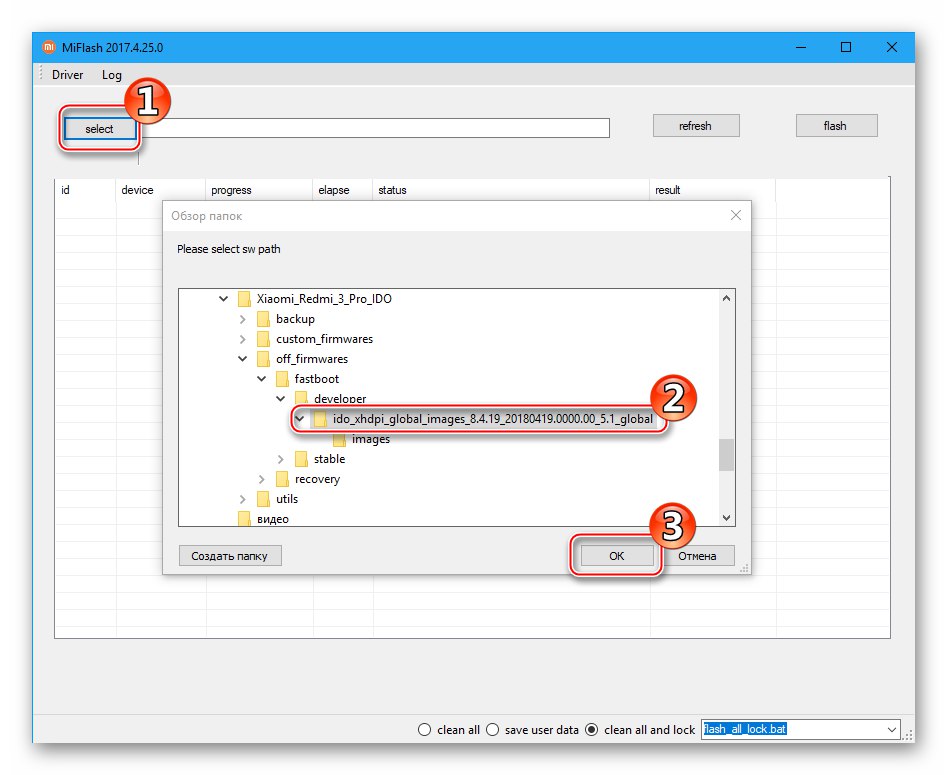Screen dimensions: 947x775
Task: Click the status column header
Action: pyautogui.click(x=511, y=190)
